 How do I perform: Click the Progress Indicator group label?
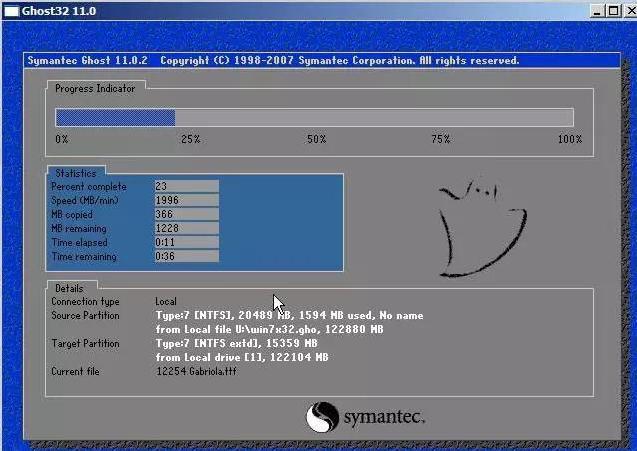coord(95,89)
